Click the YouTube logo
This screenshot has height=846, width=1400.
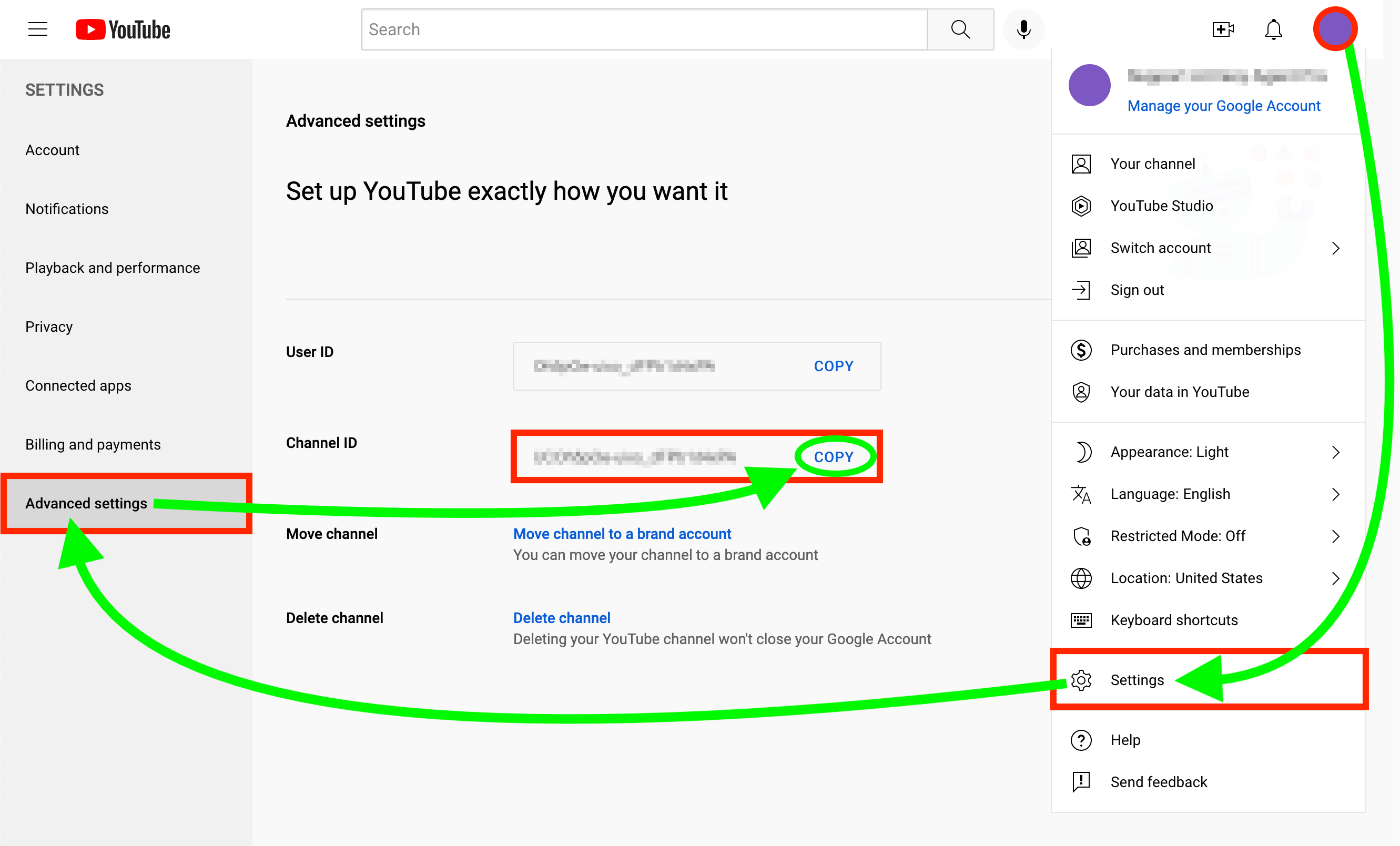tap(123, 29)
